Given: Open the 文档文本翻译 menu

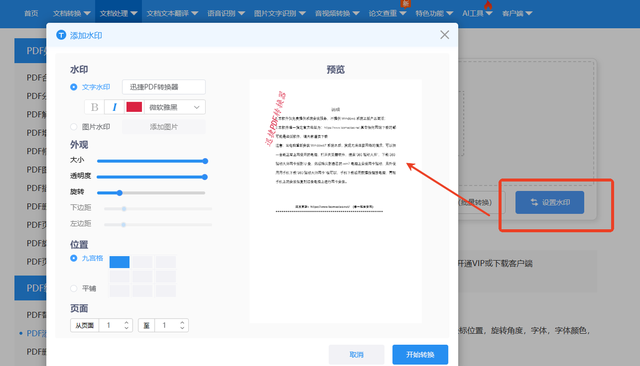Looking at the screenshot, I should [172, 13].
